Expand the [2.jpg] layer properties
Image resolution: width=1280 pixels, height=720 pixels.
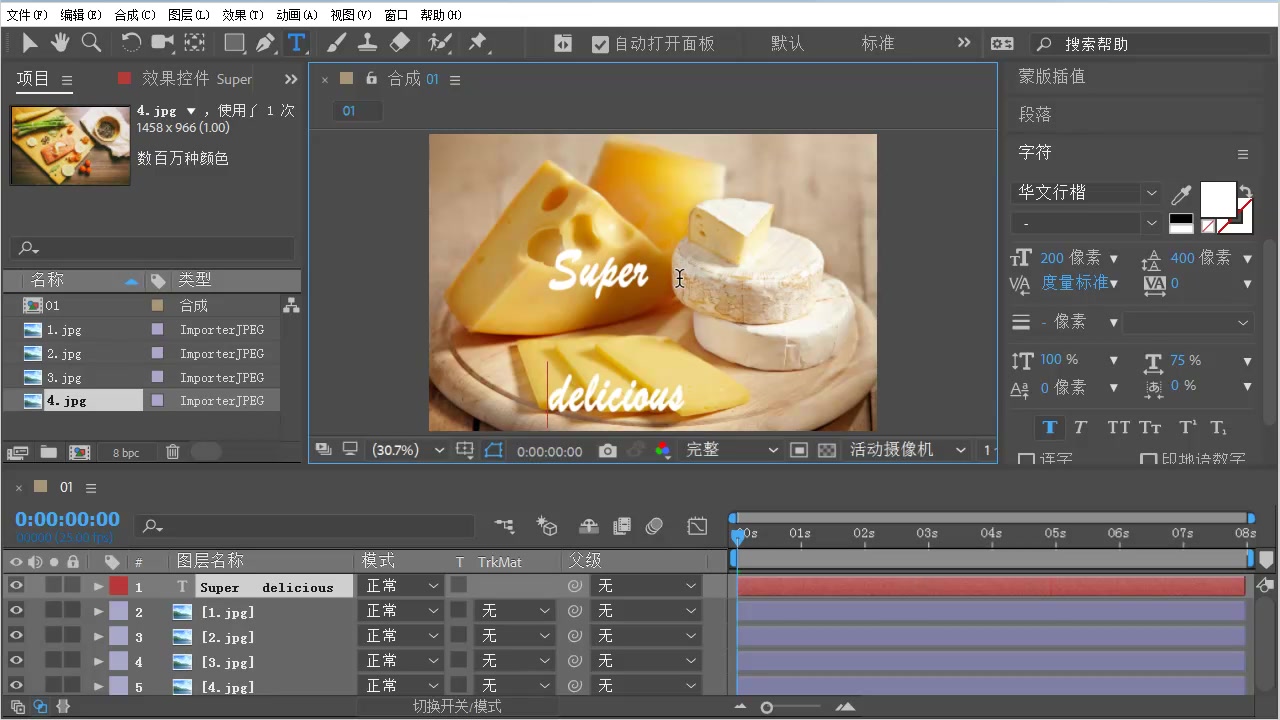tap(98, 637)
